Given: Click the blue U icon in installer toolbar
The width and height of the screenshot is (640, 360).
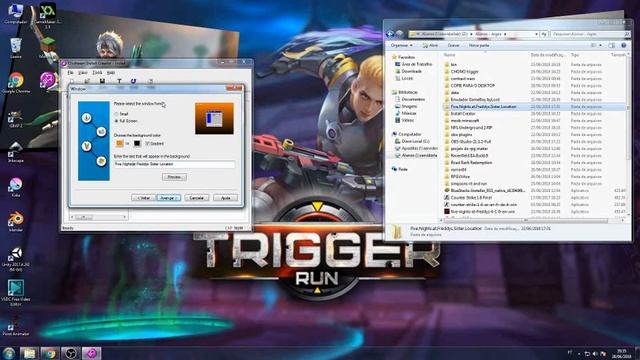Looking at the screenshot, I should 133,81.
